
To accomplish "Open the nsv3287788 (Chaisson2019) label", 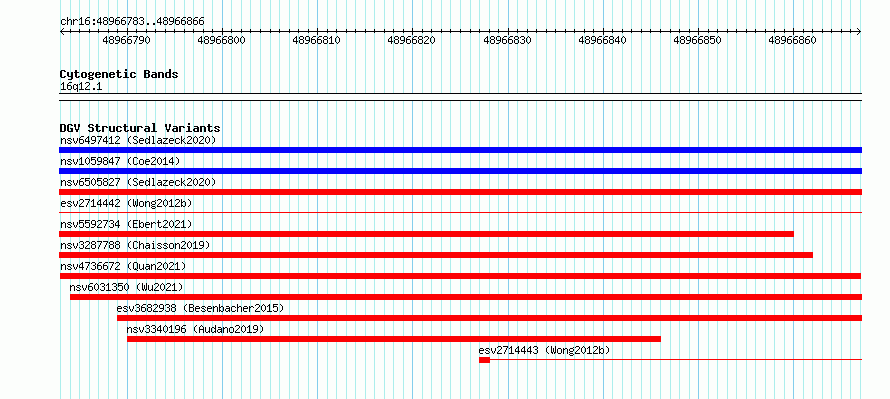I will [x=135, y=245].
